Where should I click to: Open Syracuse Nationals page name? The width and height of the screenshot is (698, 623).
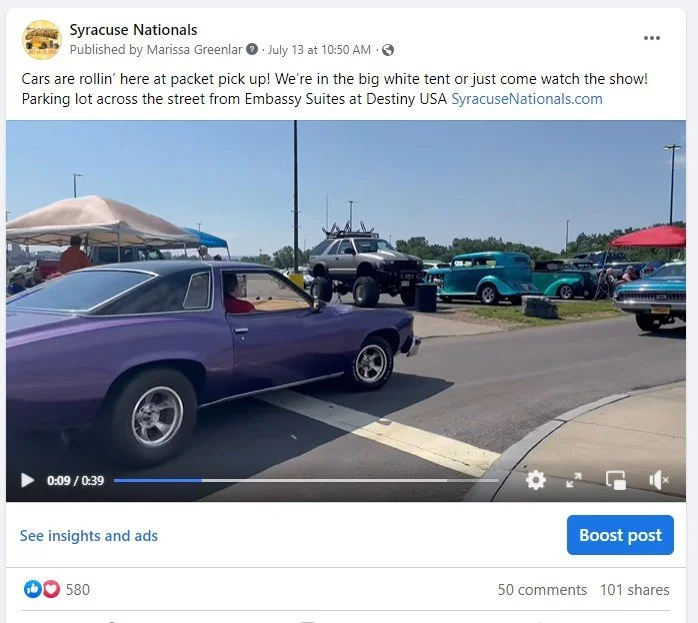coord(133,30)
